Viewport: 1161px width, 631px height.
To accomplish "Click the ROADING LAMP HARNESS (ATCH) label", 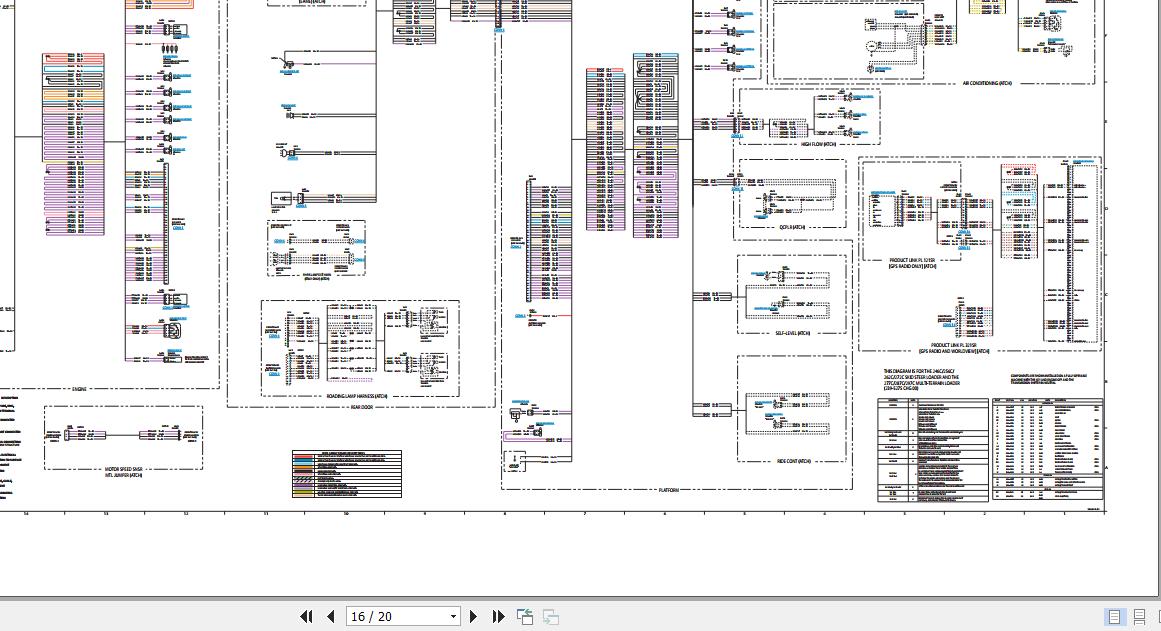I will (x=357, y=396).
